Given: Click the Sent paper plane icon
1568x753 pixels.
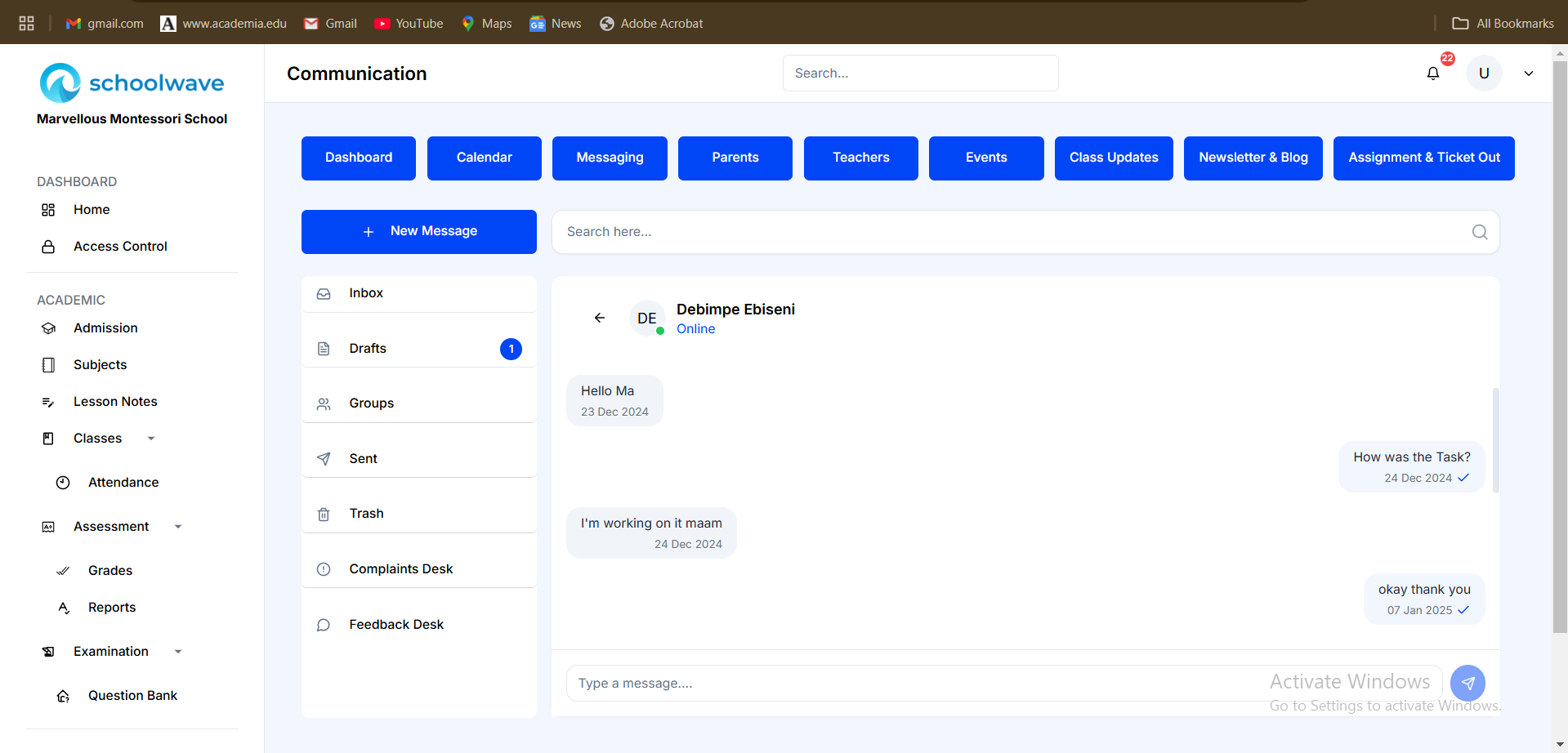Looking at the screenshot, I should pyautogui.click(x=324, y=459).
